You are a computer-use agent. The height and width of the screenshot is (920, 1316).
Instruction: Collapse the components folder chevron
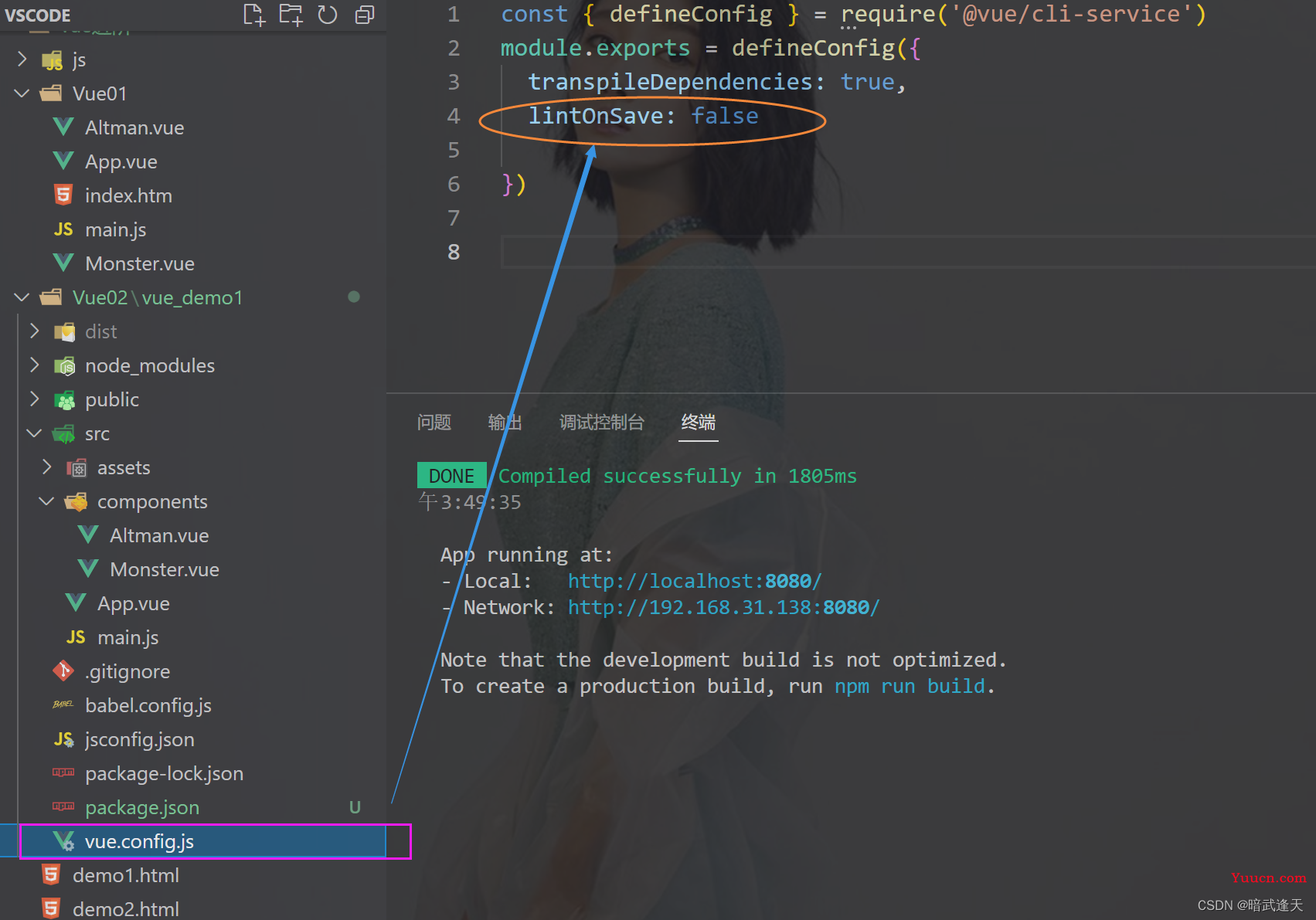click(x=47, y=501)
